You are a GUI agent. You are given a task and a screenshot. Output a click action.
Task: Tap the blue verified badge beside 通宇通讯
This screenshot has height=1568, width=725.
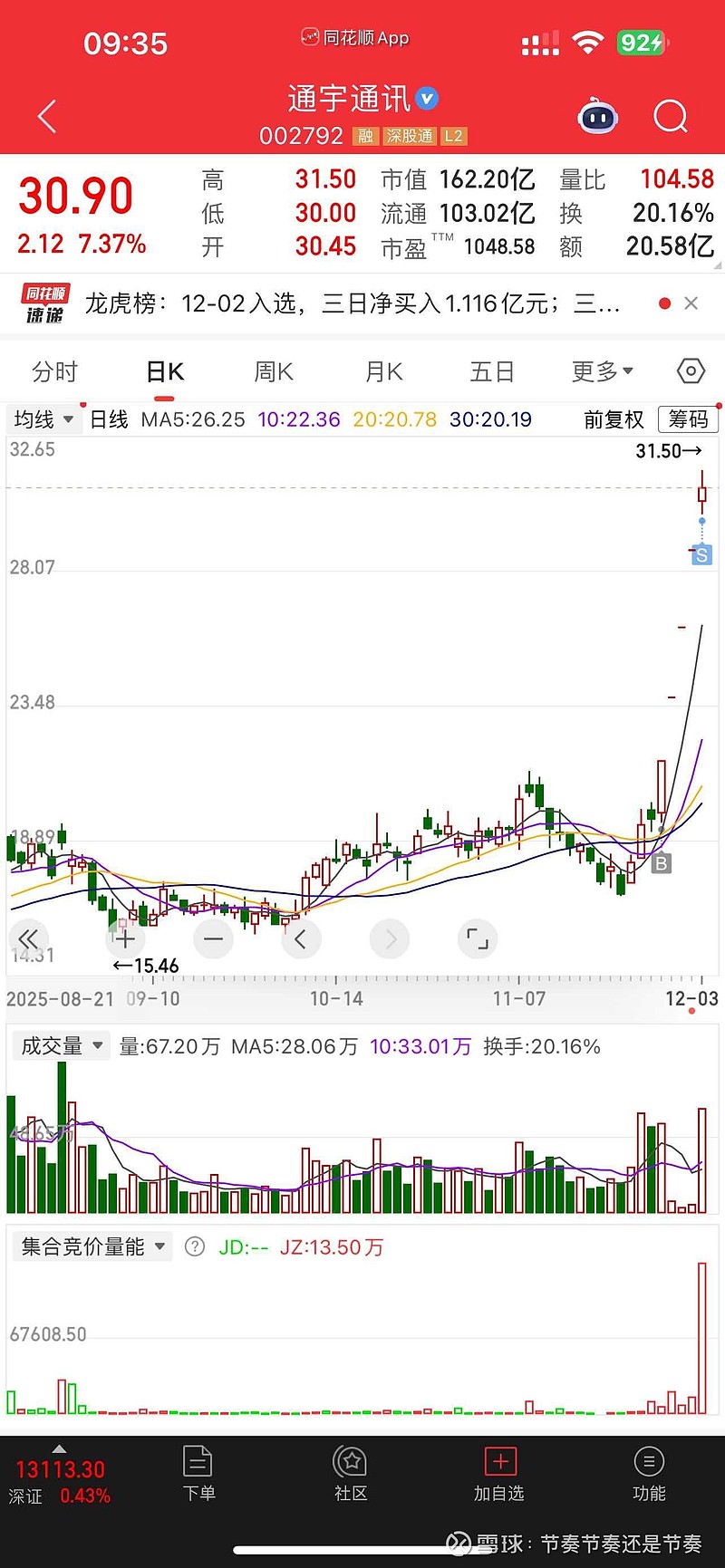427,98
